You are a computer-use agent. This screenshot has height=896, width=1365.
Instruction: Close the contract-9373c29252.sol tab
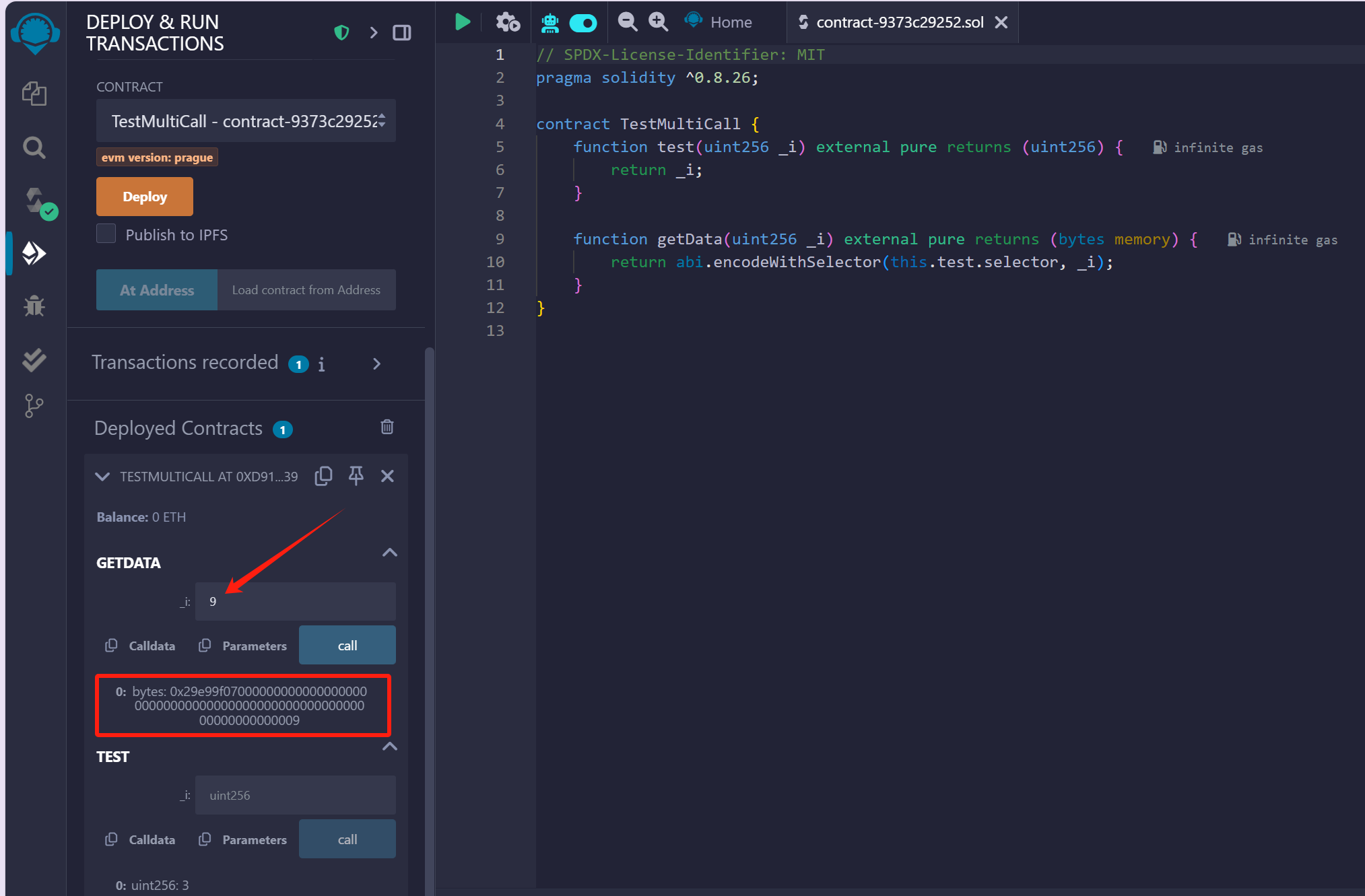1001,22
